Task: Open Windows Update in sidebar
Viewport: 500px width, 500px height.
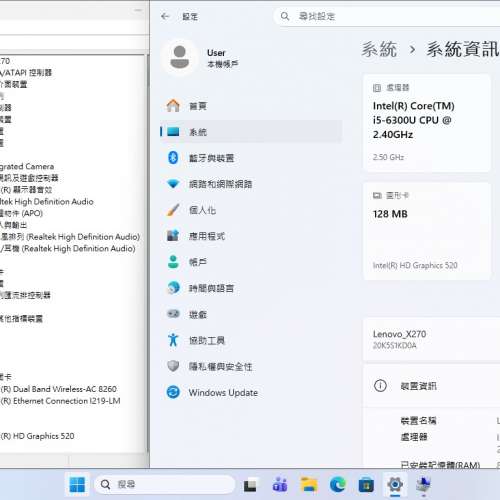Action: tap(251, 392)
